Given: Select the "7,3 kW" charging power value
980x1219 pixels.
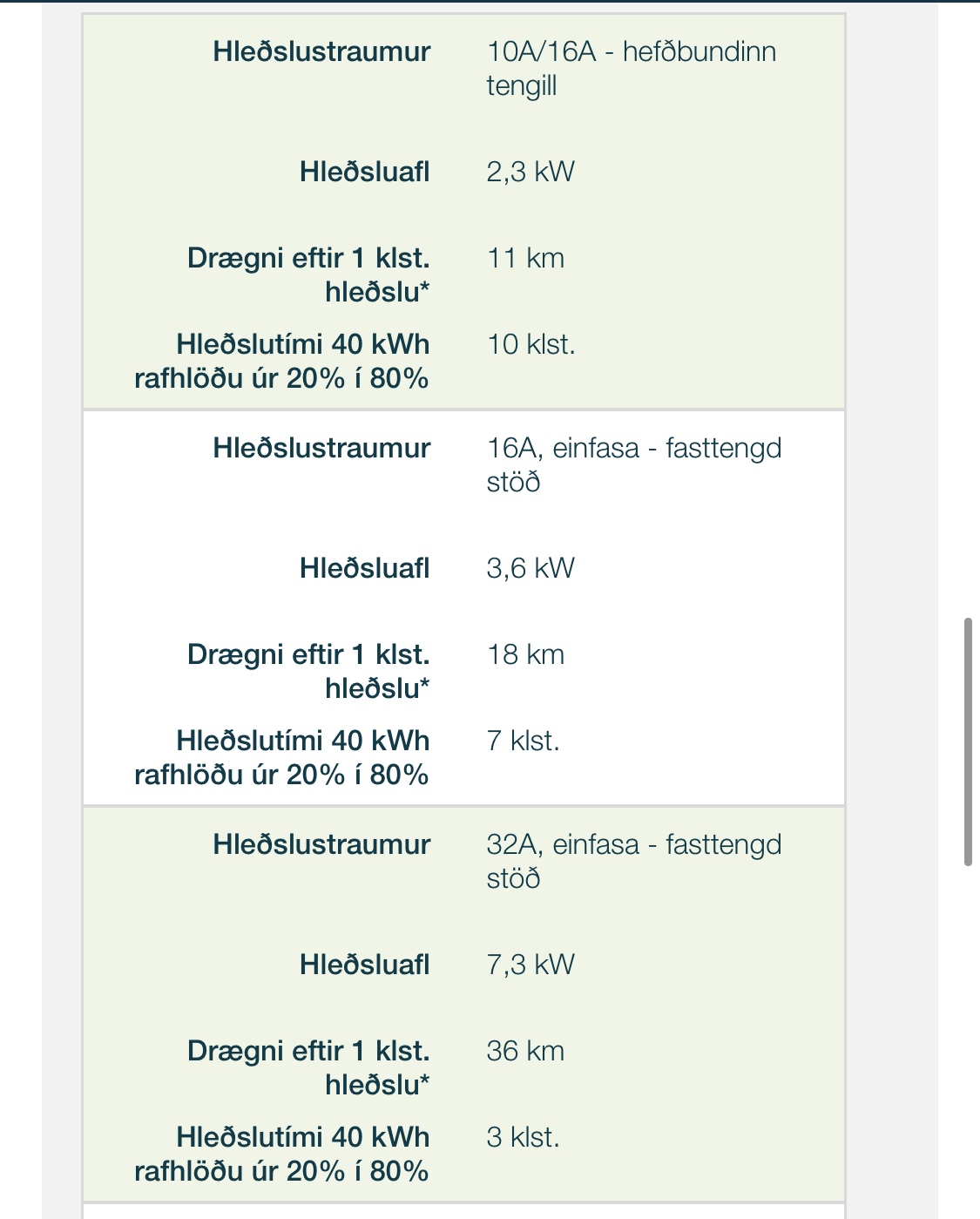Looking at the screenshot, I should click(x=531, y=965).
